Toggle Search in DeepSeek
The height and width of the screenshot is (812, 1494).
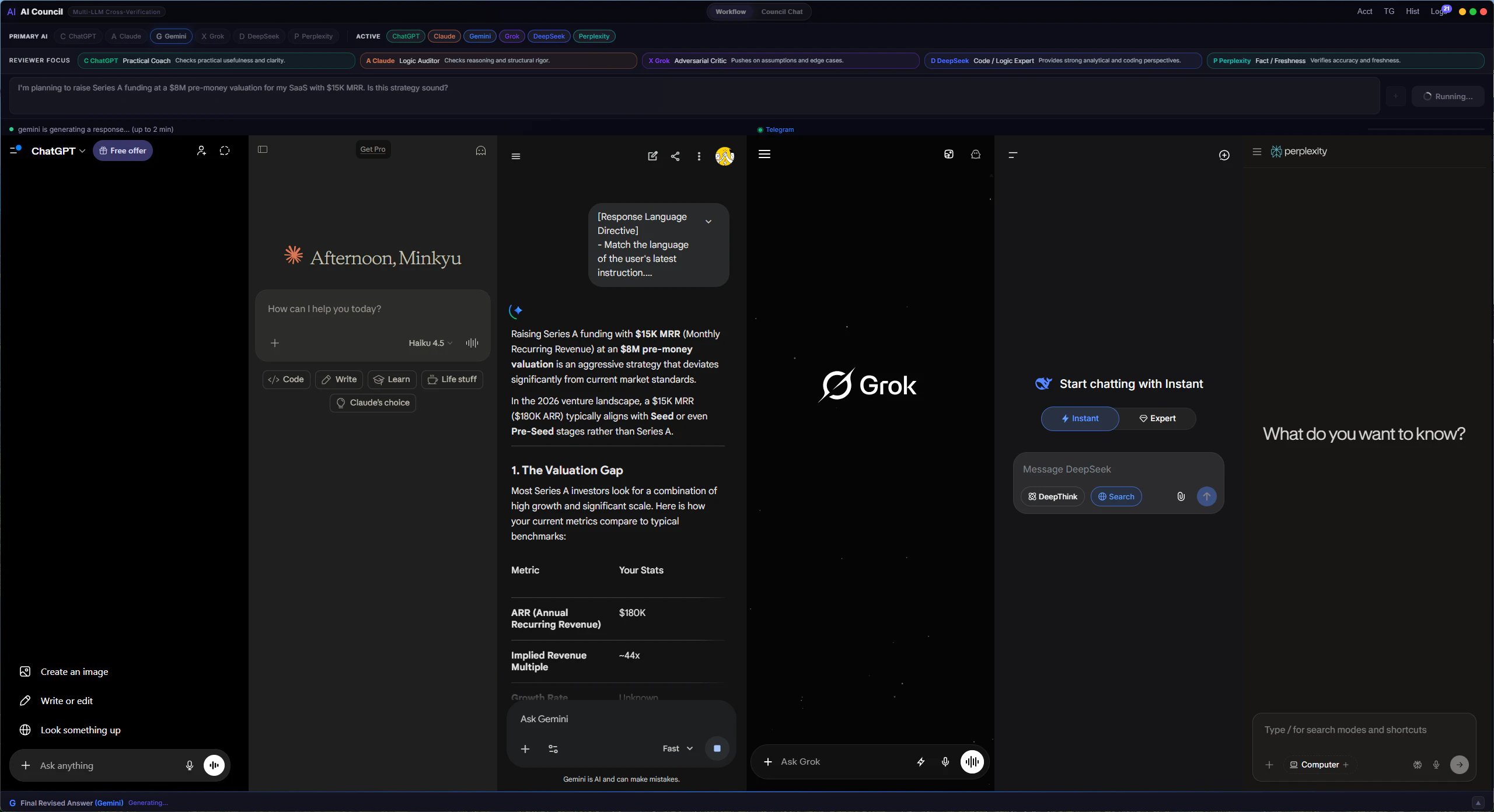1116,496
